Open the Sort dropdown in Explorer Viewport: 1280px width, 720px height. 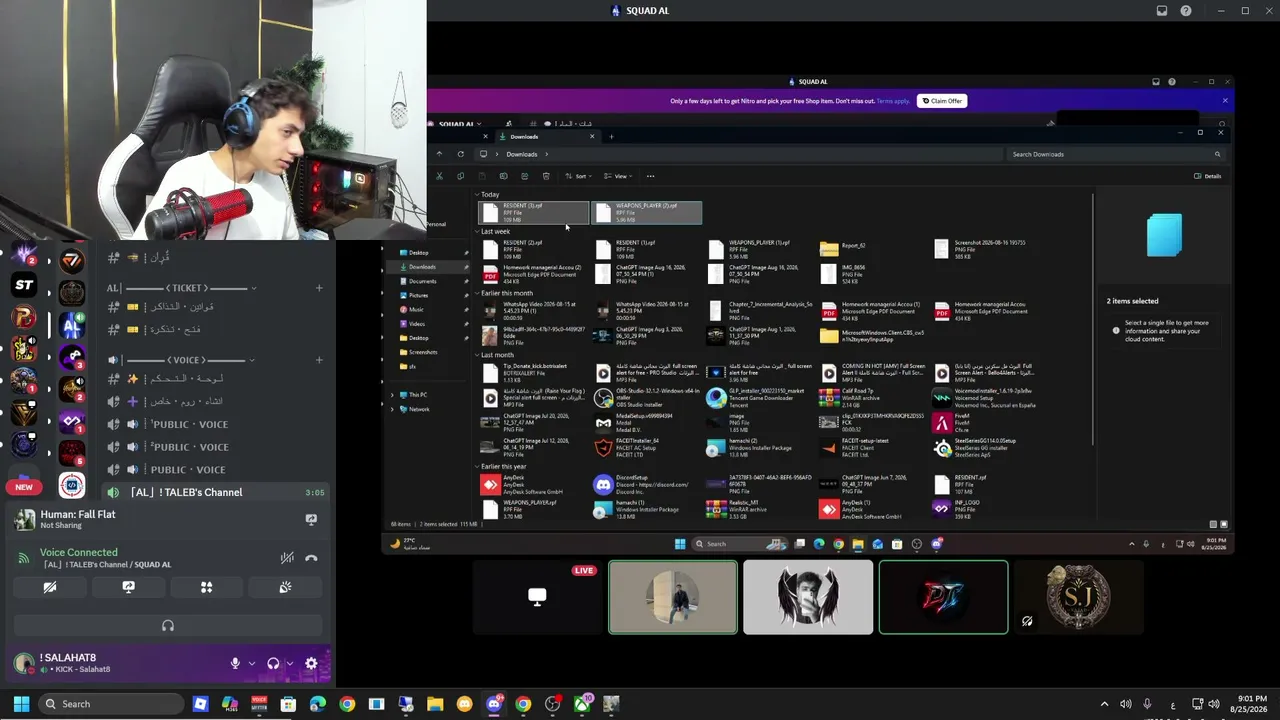pyautogui.click(x=577, y=176)
